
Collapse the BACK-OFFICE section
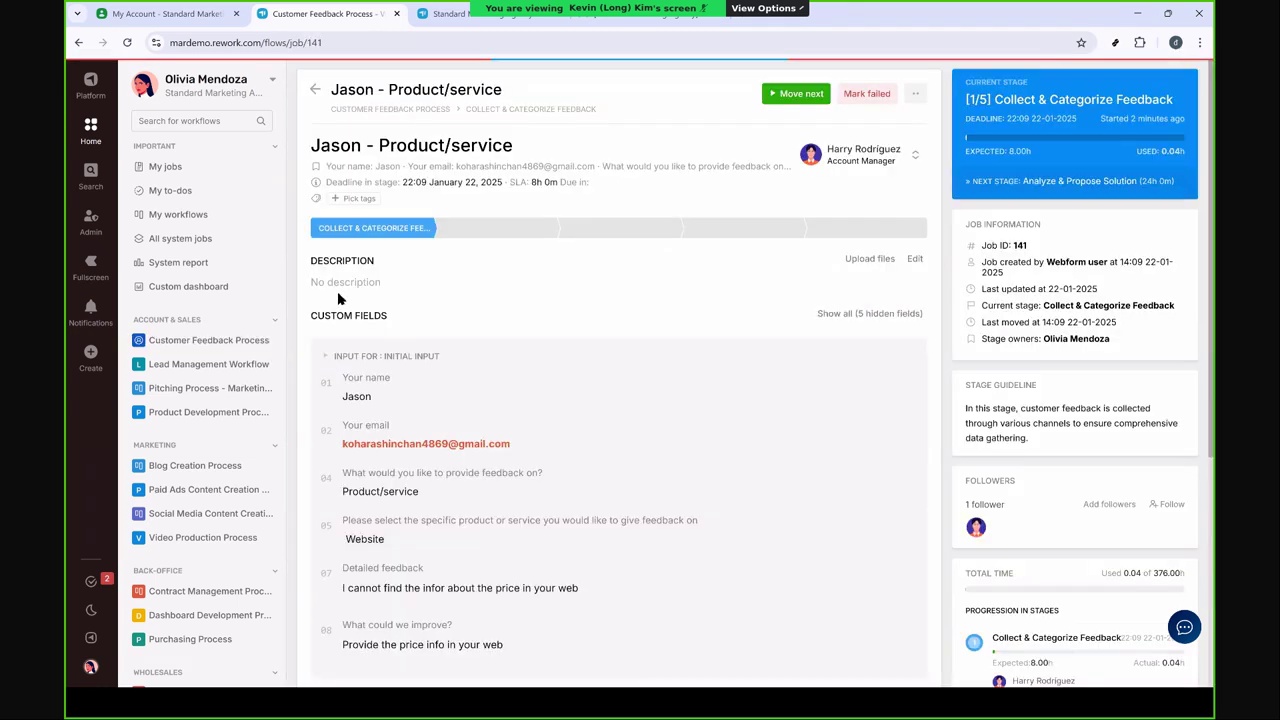coord(275,571)
